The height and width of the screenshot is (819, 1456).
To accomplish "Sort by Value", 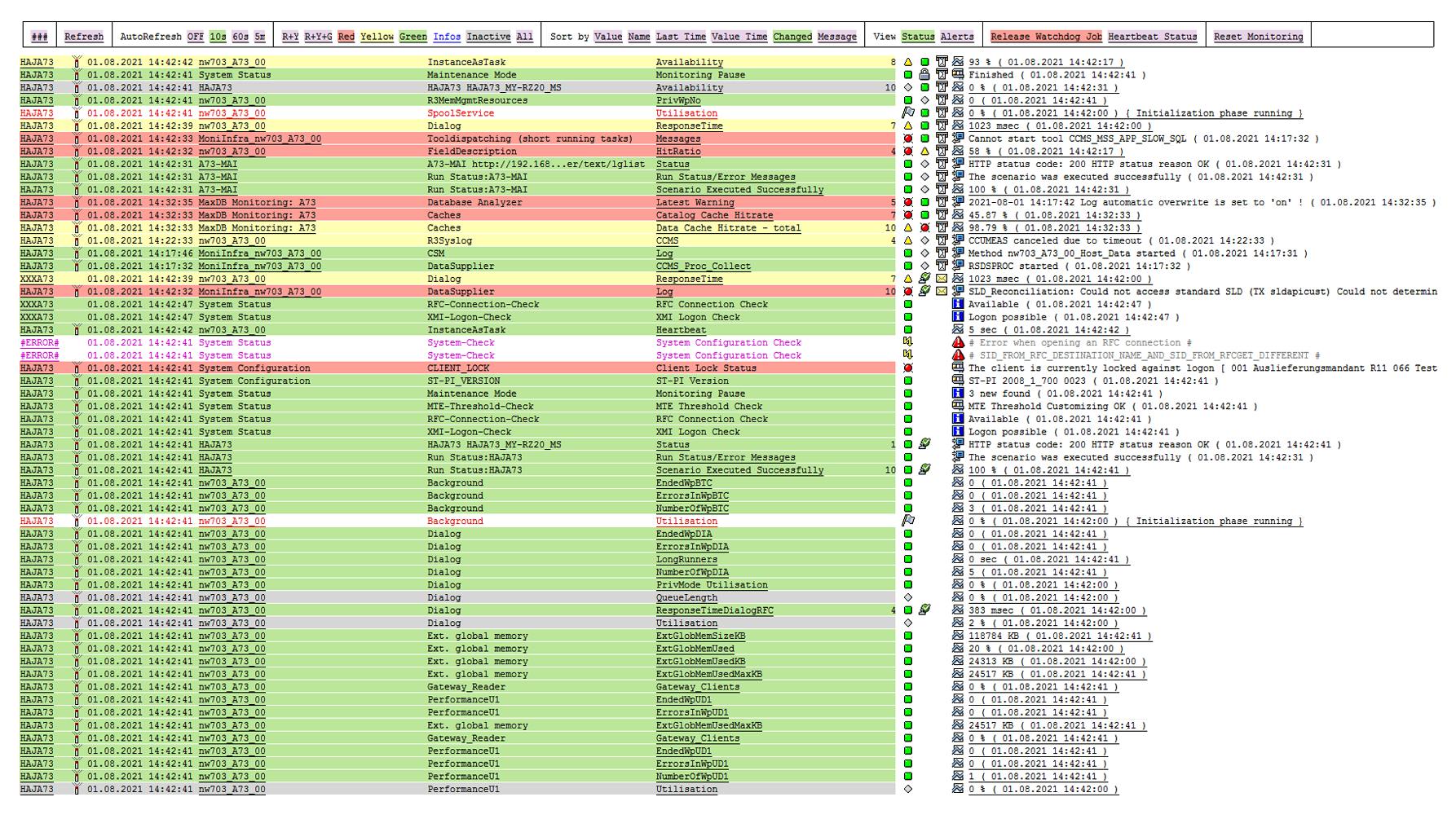I will pyautogui.click(x=607, y=37).
